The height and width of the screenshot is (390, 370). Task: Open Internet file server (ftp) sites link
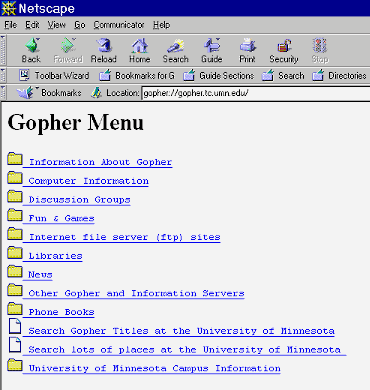coord(124,237)
